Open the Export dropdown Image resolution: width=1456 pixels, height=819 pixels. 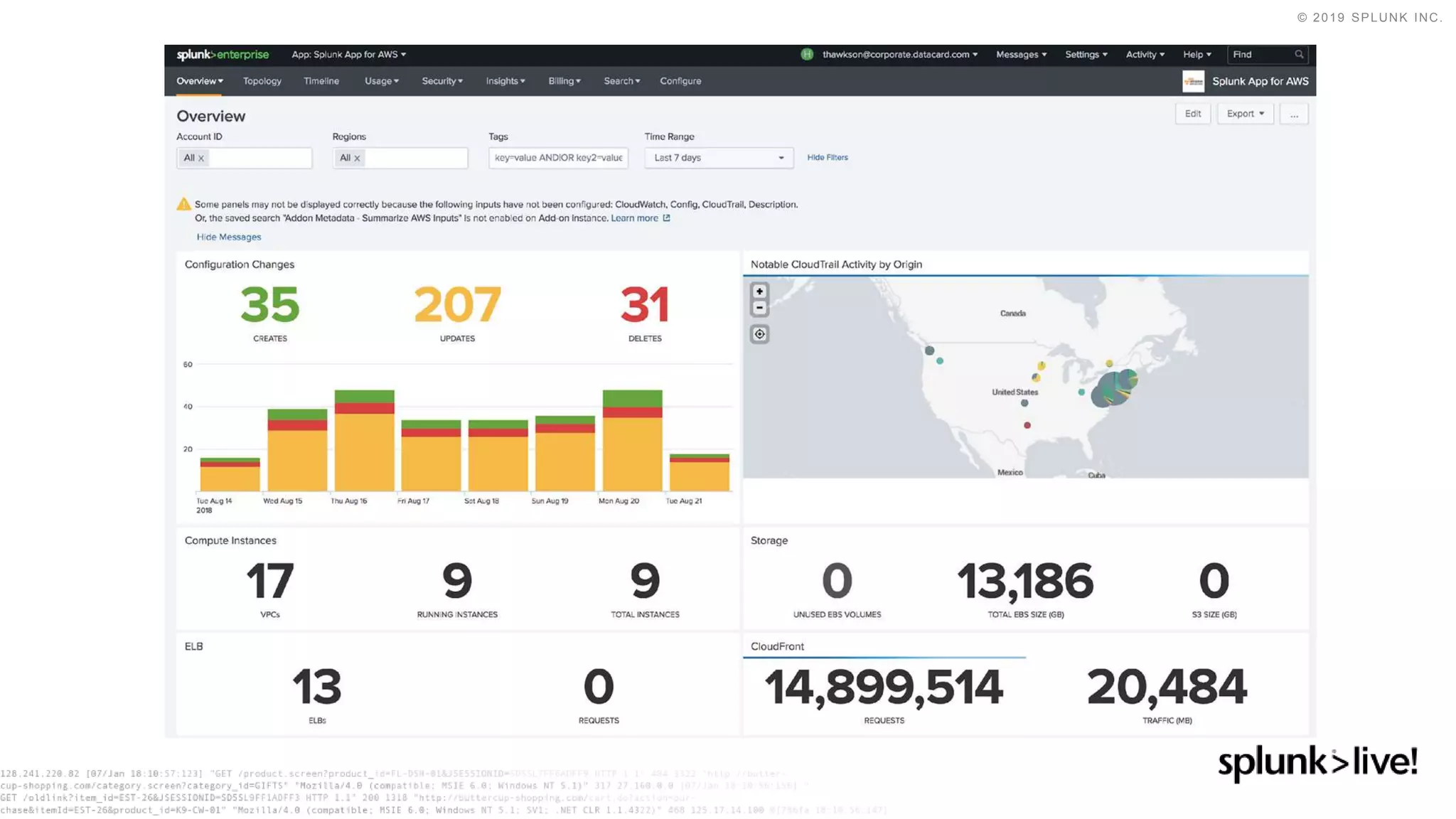click(1245, 114)
